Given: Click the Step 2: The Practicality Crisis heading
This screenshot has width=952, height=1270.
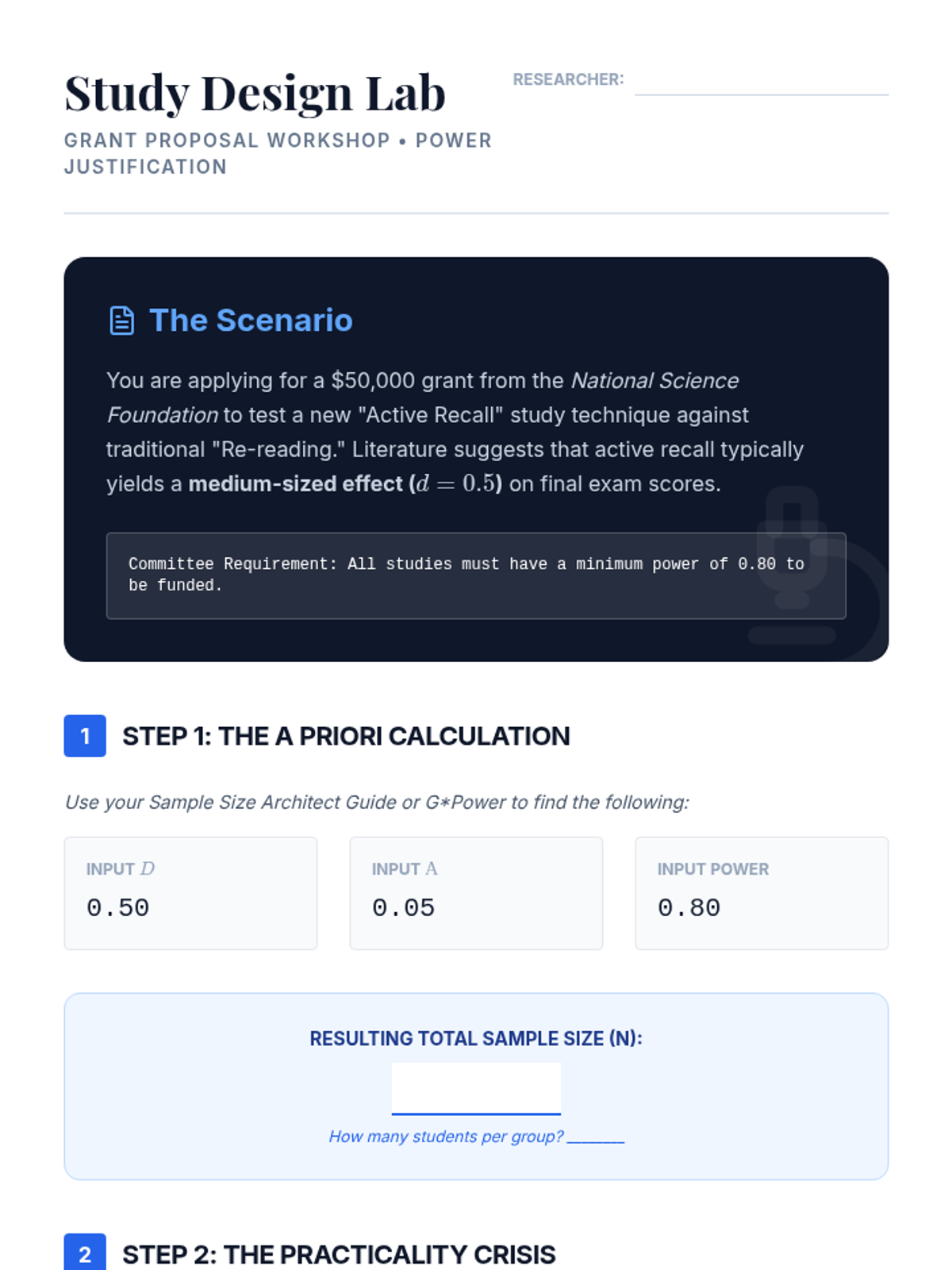Looking at the screenshot, I should (339, 1254).
